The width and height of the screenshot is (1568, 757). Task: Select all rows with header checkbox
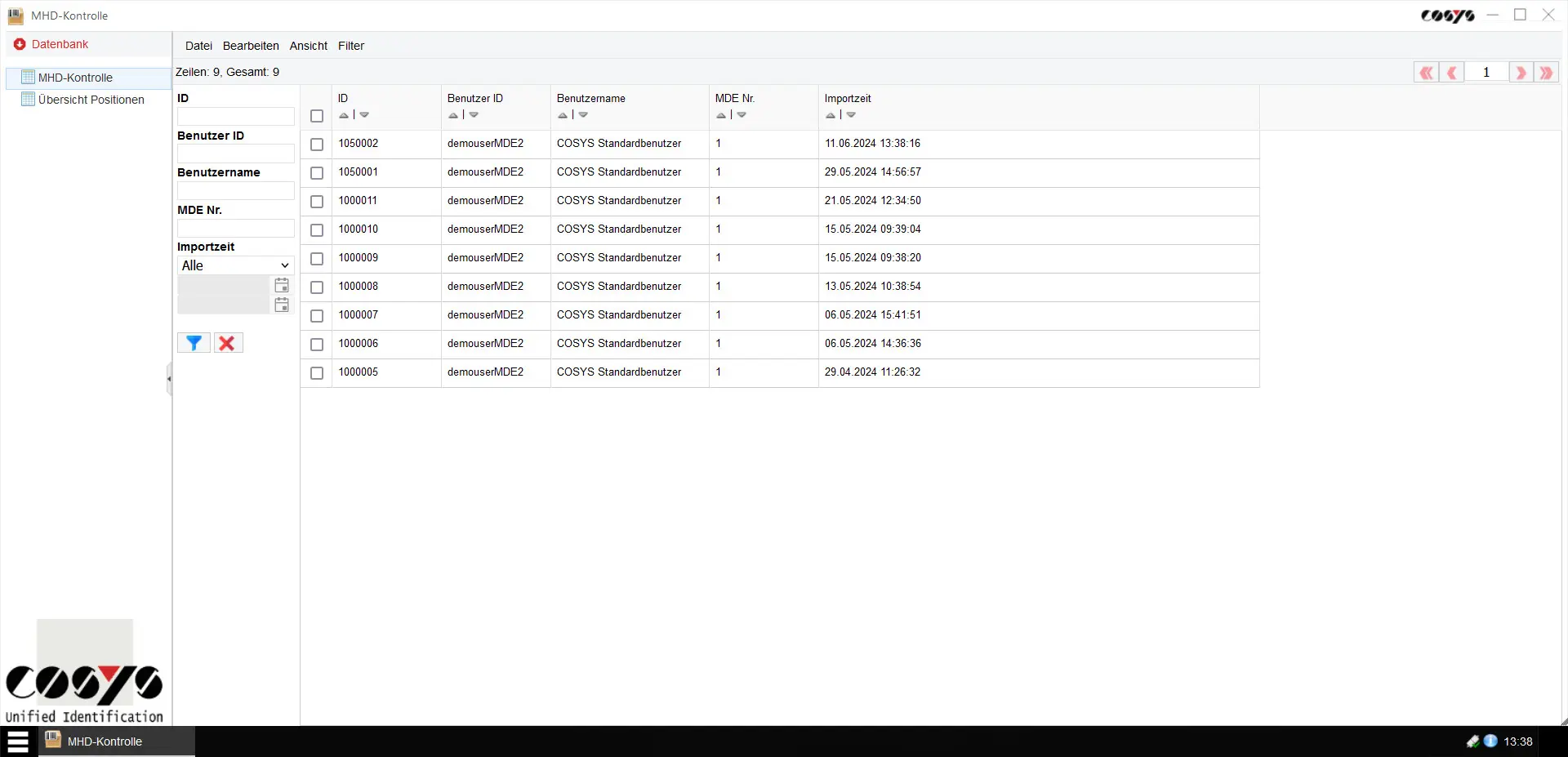[x=317, y=116]
